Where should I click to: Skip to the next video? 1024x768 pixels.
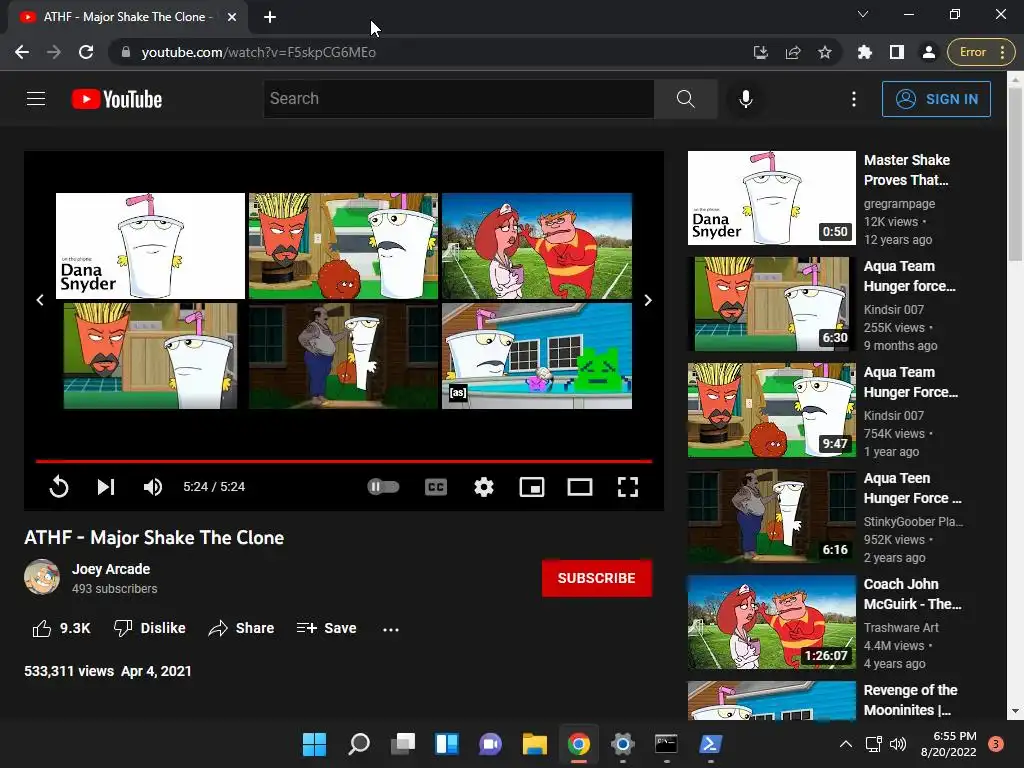point(106,487)
